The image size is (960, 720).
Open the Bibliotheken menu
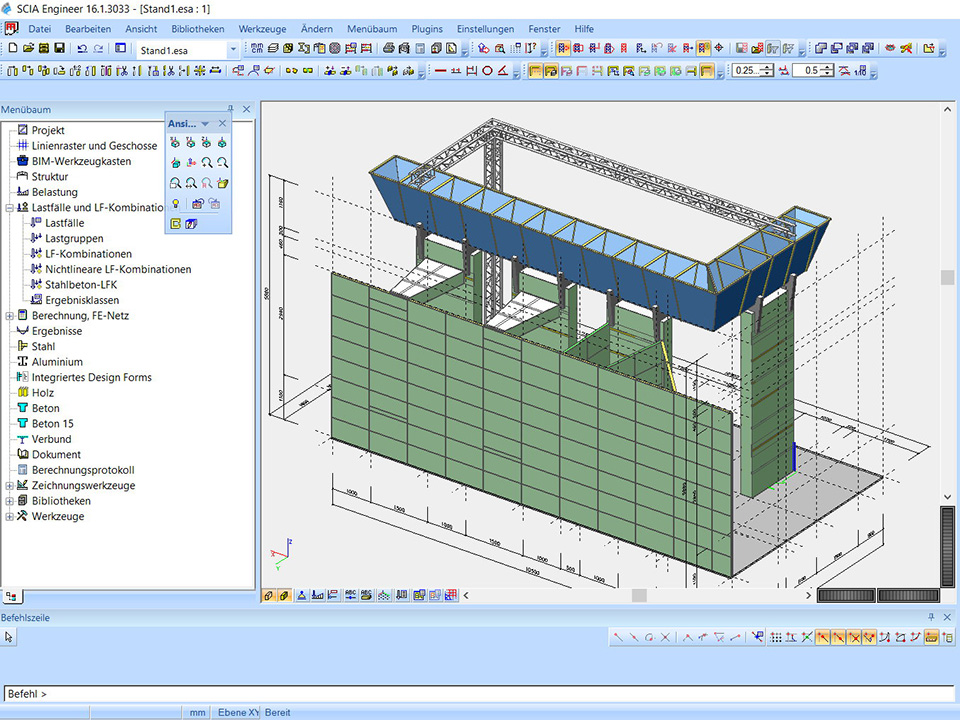(x=198, y=29)
